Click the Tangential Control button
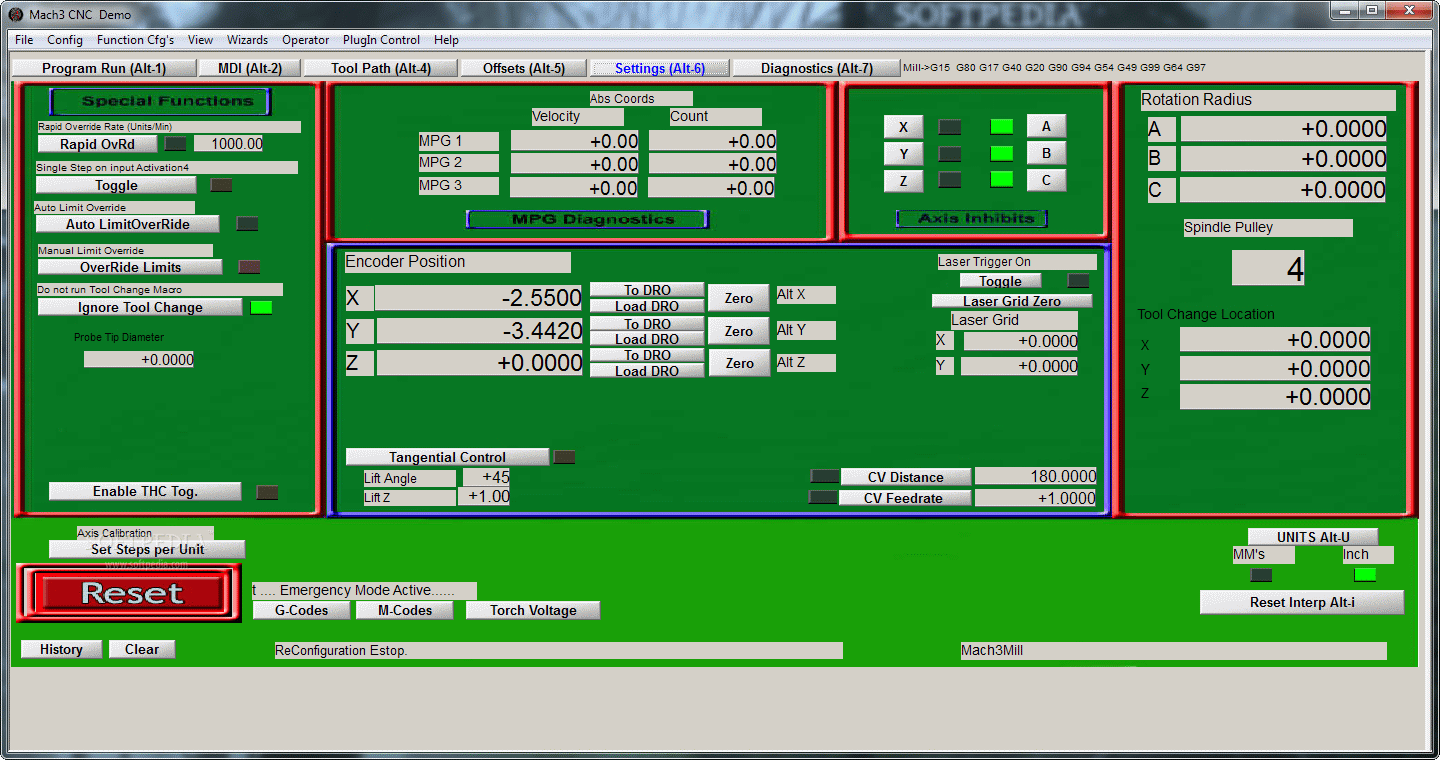This screenshot has width=1440, height=760. [x=447, y=457]
